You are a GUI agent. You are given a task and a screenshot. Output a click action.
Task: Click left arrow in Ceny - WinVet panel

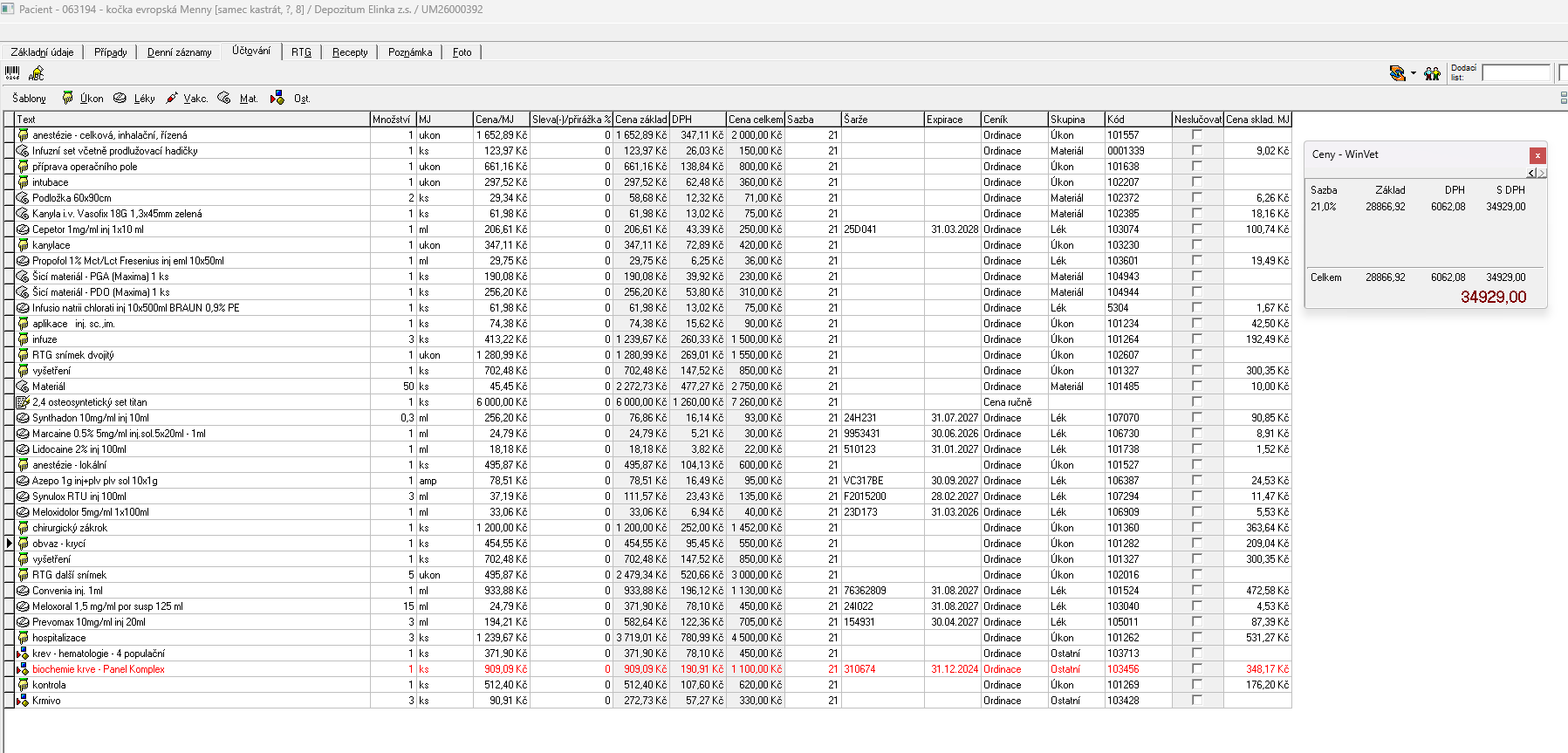click(1531, 174)
